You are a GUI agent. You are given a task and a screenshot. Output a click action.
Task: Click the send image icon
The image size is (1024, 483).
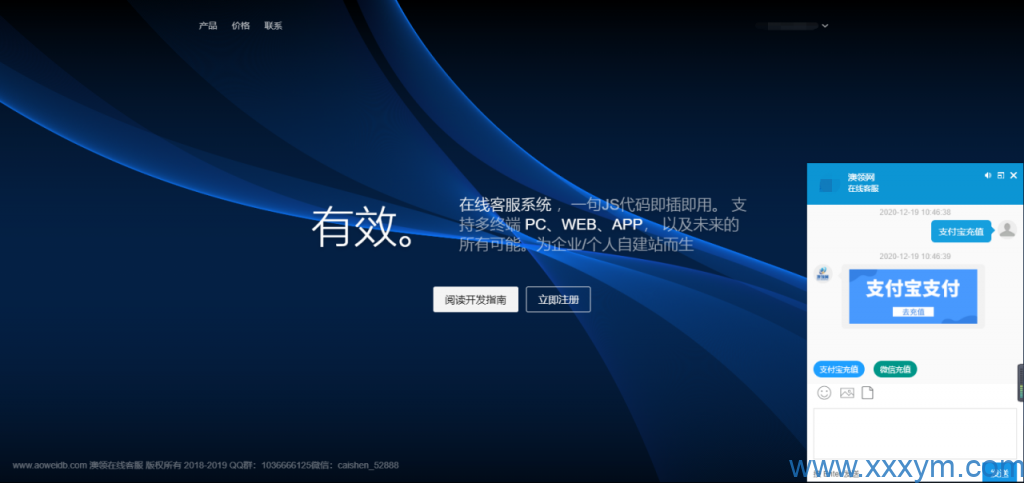847,393
